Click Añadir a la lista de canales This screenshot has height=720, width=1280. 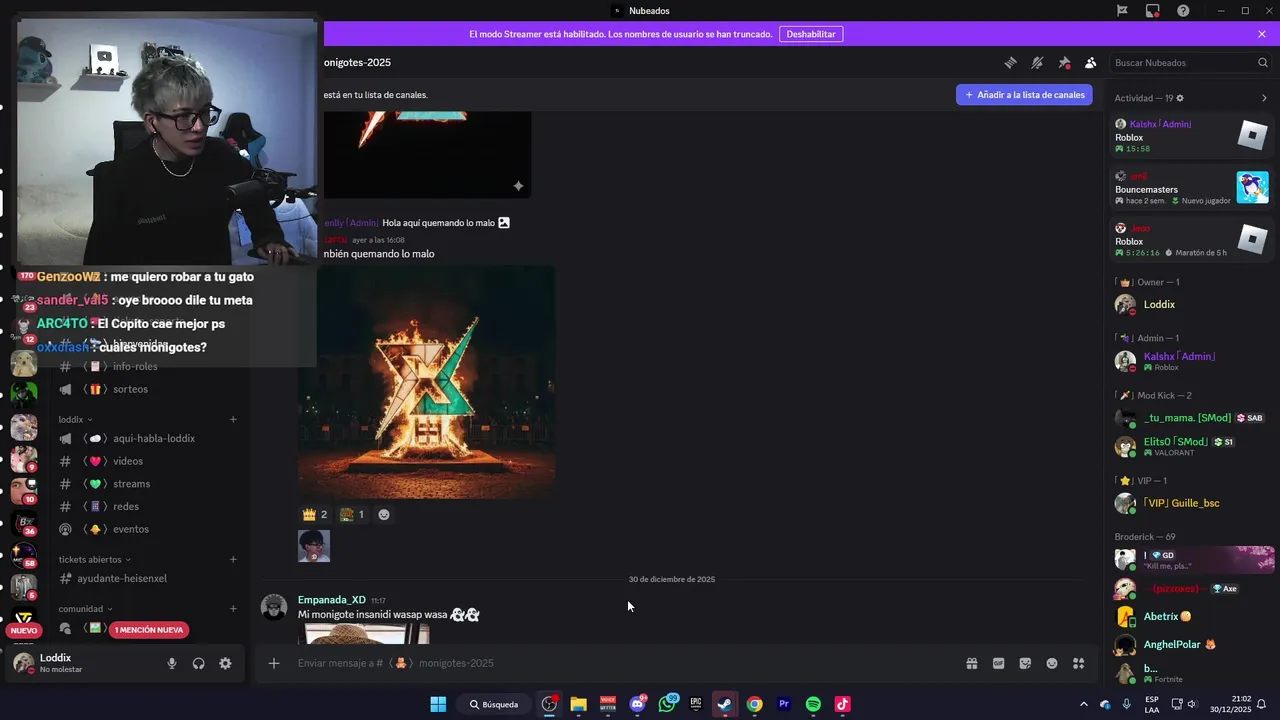click(x=1024, y=95)
